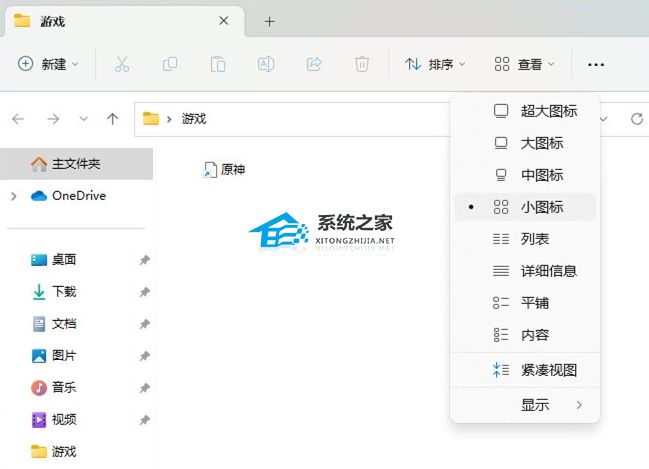This screenshot has width=649, height=469.
Task: Click the Paste clipboard icon
Action: tap(218, 64)
